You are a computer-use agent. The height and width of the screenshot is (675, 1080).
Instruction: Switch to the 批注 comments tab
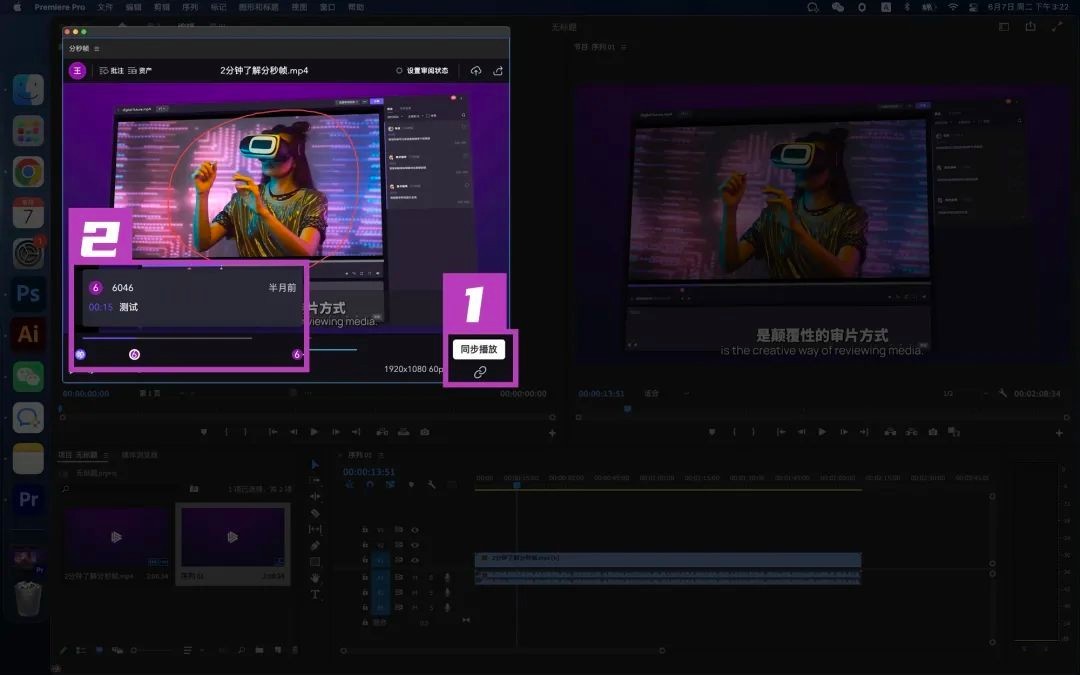click(x=111, y=71)
